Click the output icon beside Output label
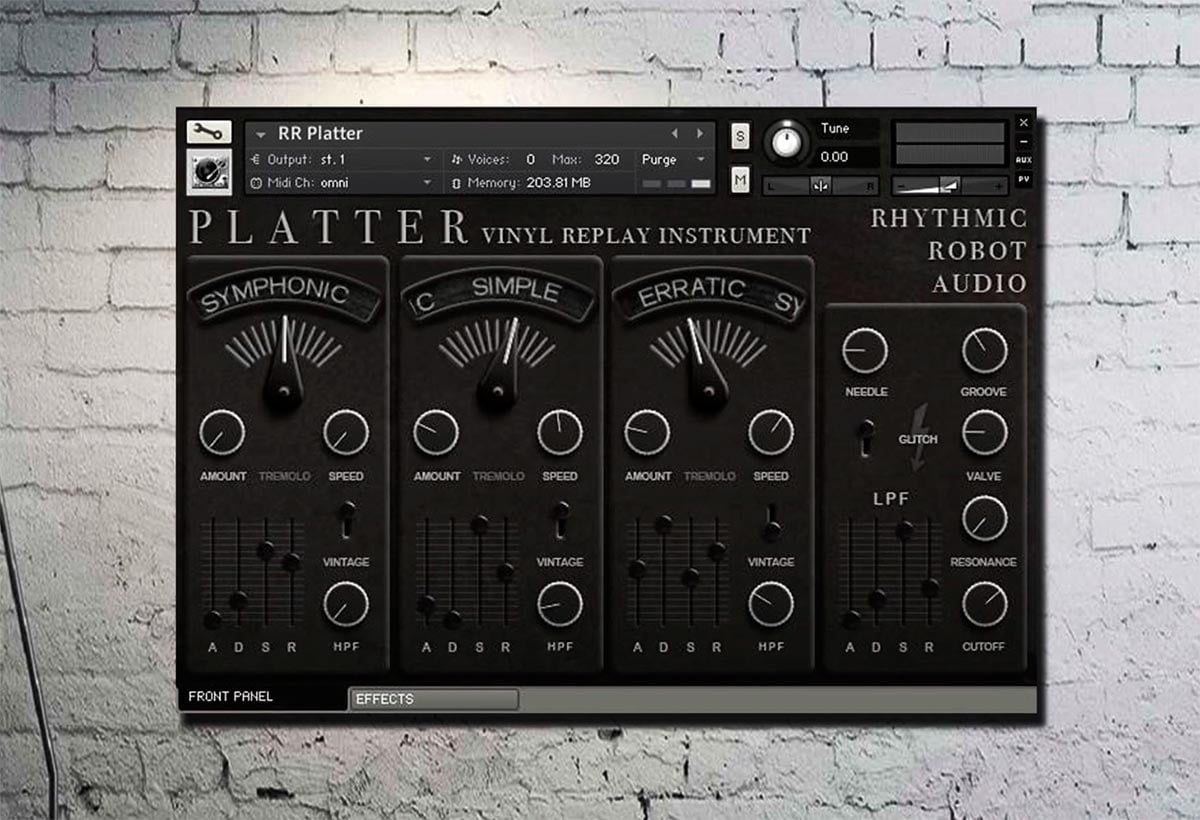This screenshot has height=820, width=1200. tap(255, 159)
